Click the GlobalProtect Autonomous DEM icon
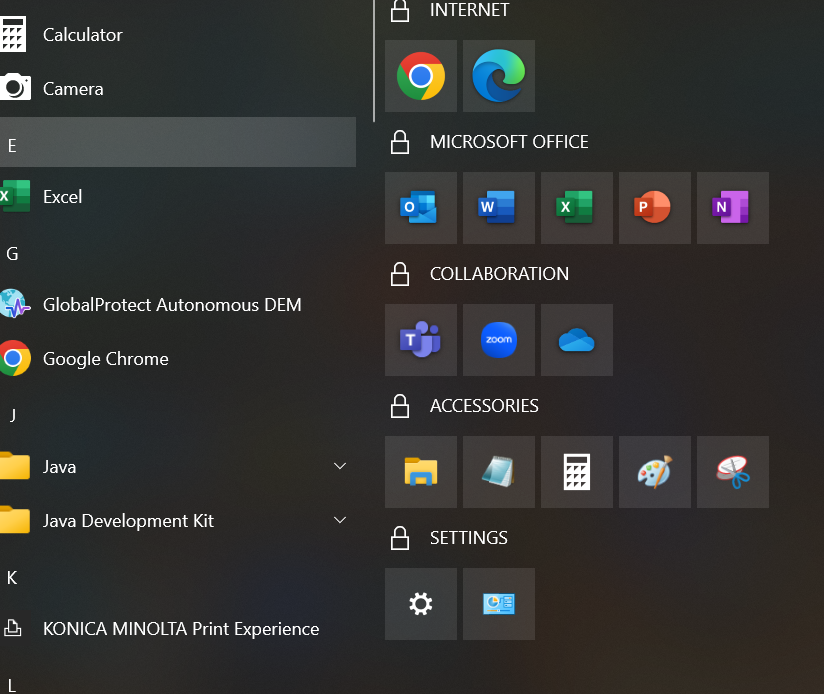 pyautogui.click(x=15, y=304)
